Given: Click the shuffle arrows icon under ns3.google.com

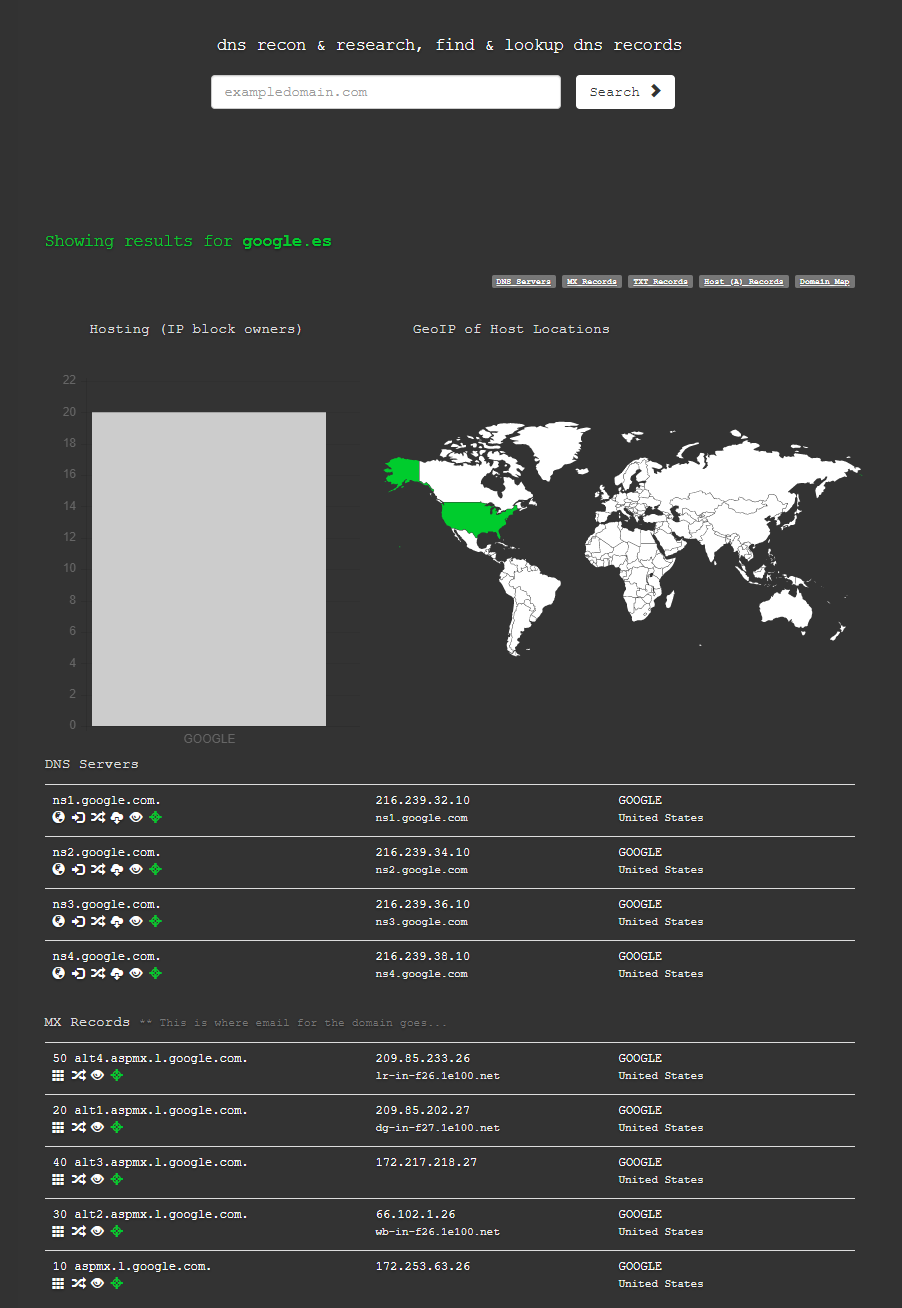Looking at the screenshot, I should 97,921.
